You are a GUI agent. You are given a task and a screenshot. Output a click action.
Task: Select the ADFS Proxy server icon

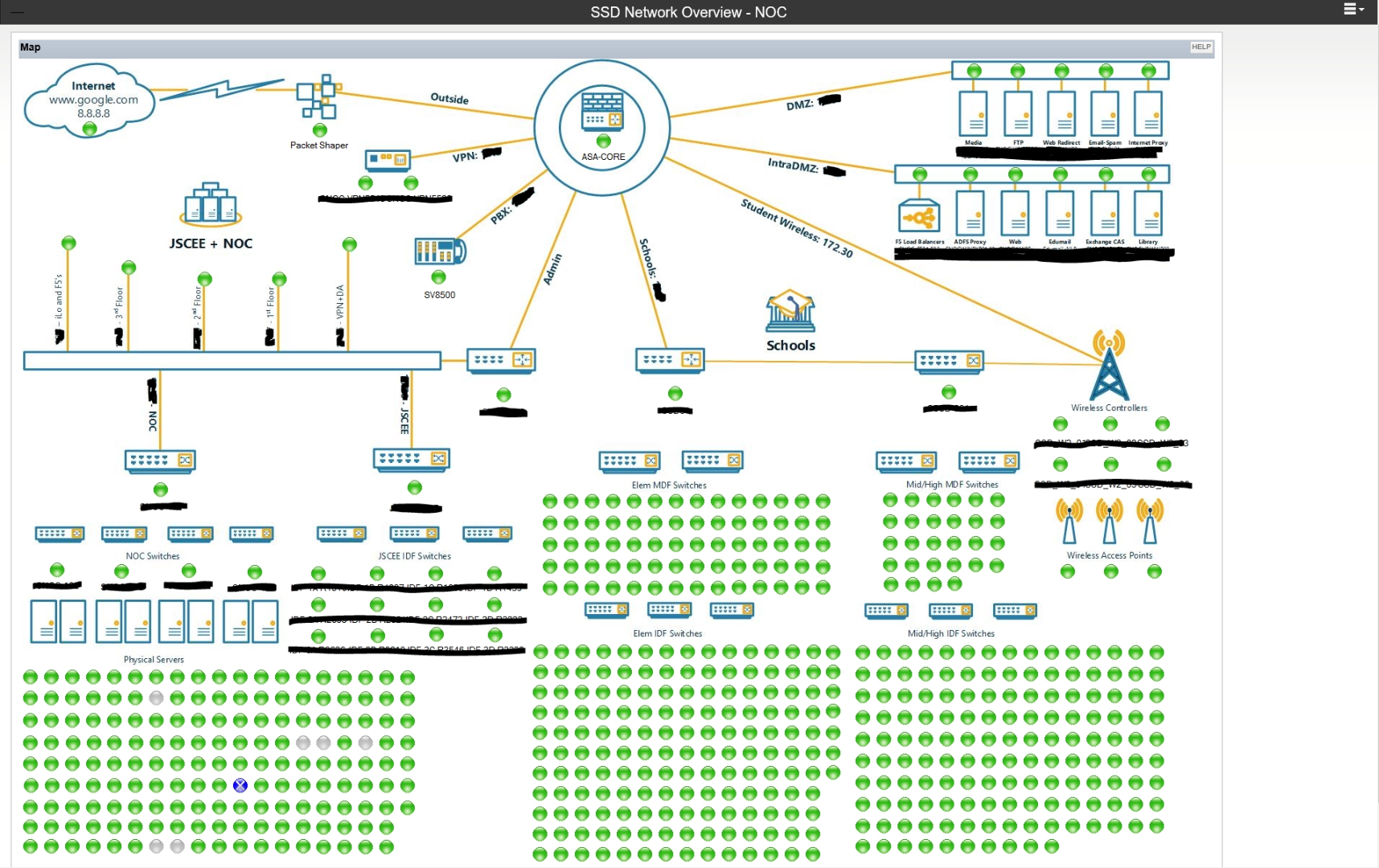tap(971, 213)
